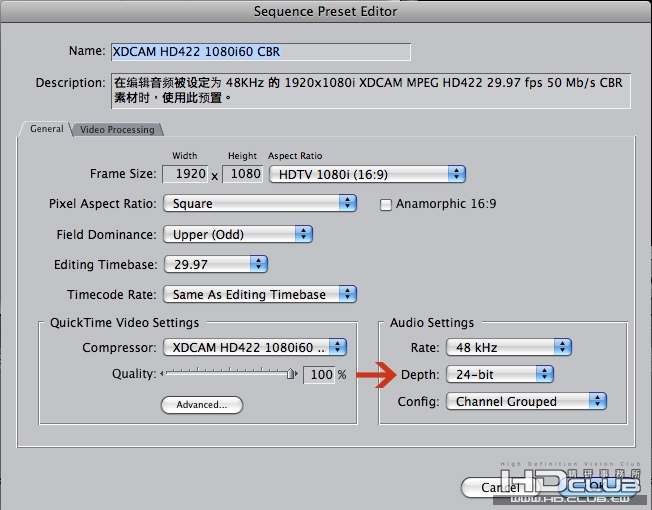Image resolution: width=652 pixels, height=510 pixels.
Task: Open the Compressor XDCAM HD422 dropdown
Action: [254, 347]
